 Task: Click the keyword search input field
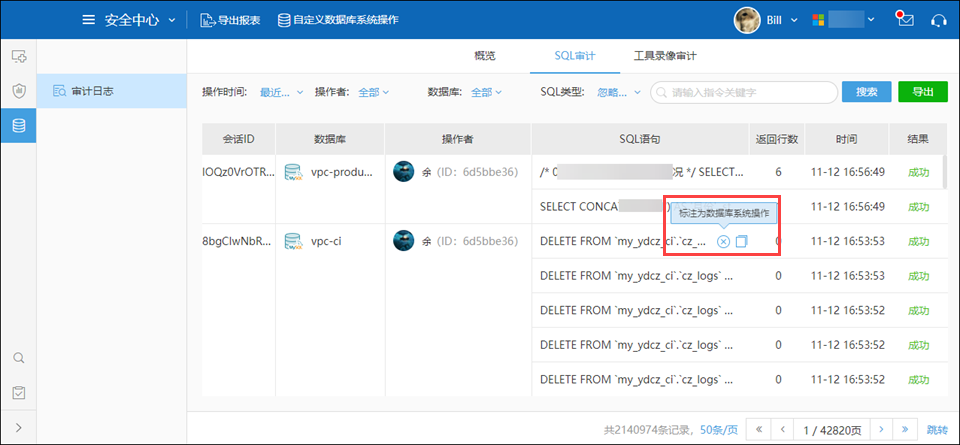tap(750, 92)
